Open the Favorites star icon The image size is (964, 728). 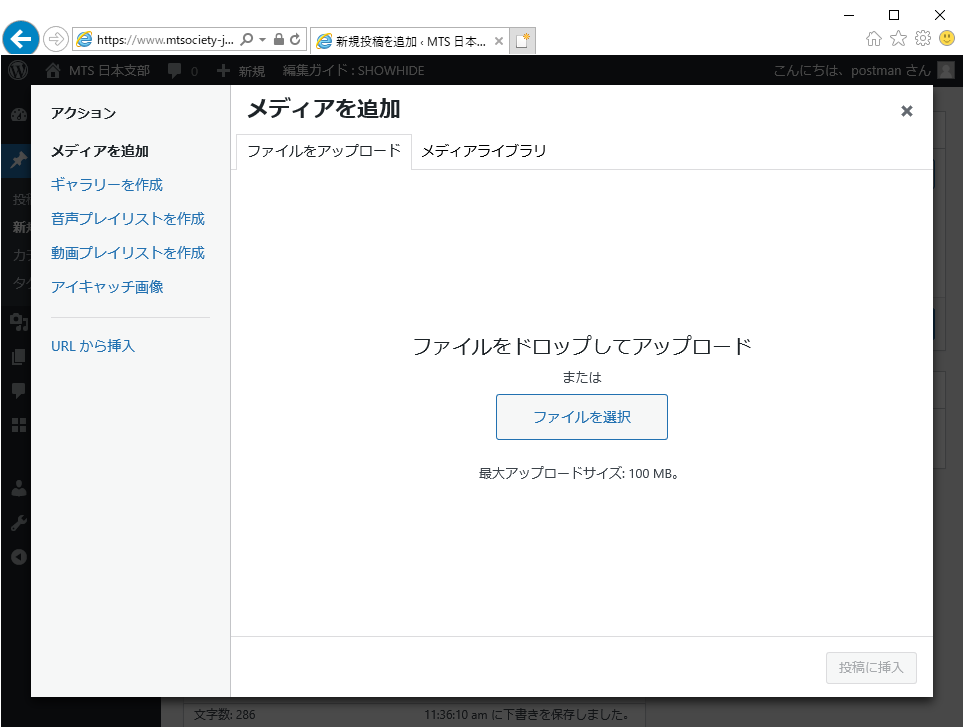(x=898, y=39)
